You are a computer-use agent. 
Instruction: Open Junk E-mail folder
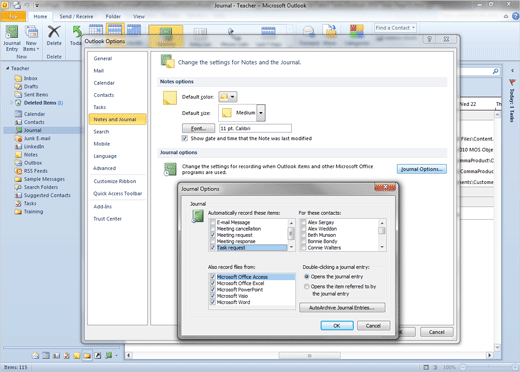[37, 138]
